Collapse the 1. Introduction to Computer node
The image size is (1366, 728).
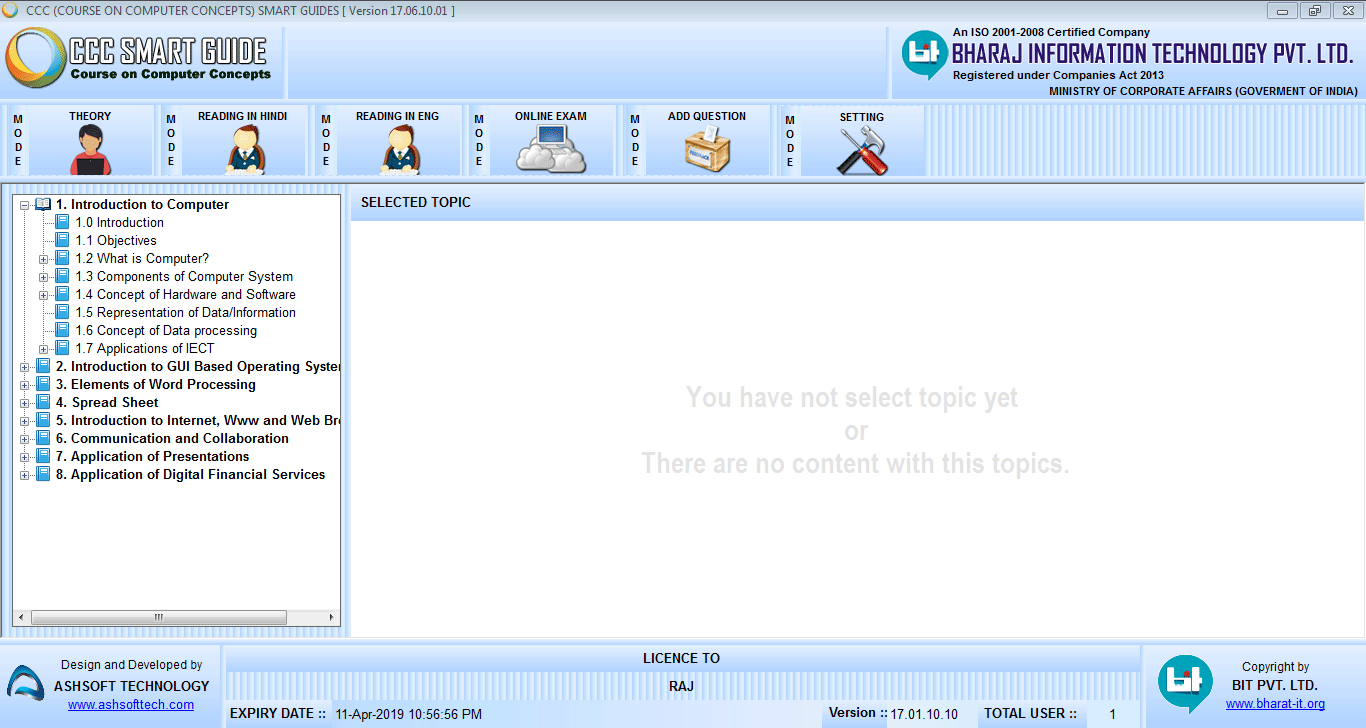[25, 205]
